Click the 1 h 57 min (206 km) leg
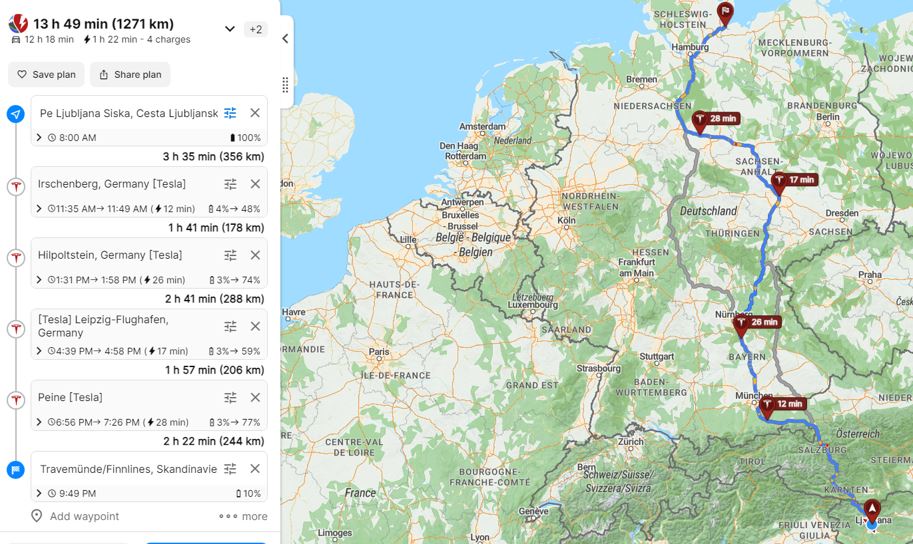The image size is (913, 544). [214, 369]
